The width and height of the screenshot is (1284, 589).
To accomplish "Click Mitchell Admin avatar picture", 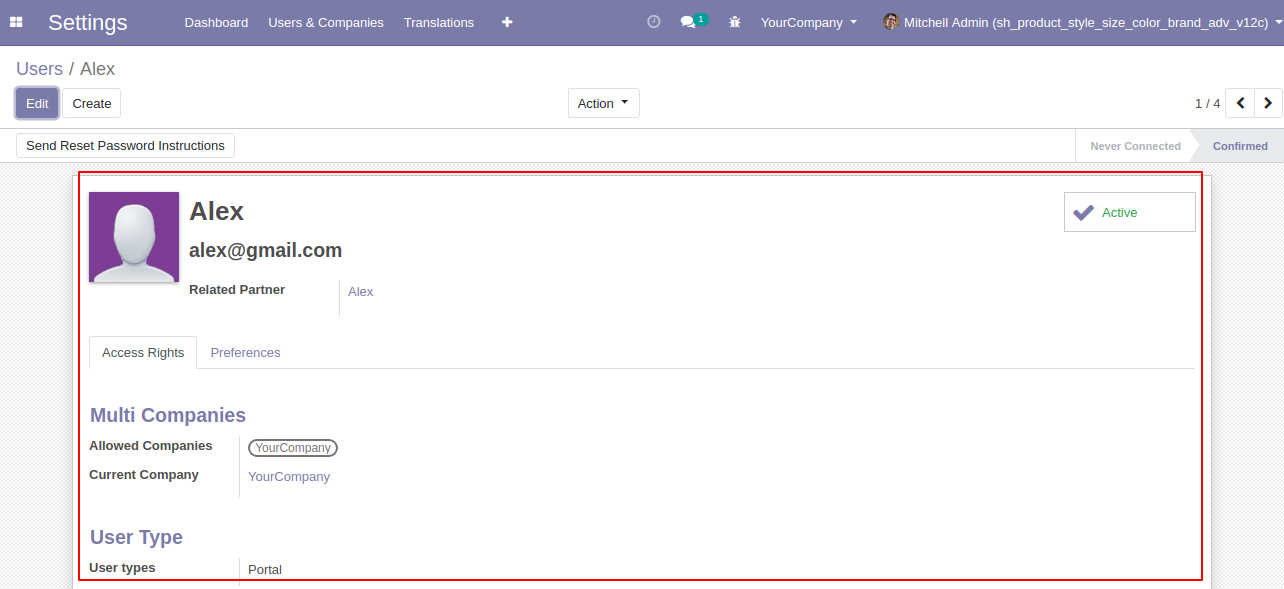I will pos(890,22).
